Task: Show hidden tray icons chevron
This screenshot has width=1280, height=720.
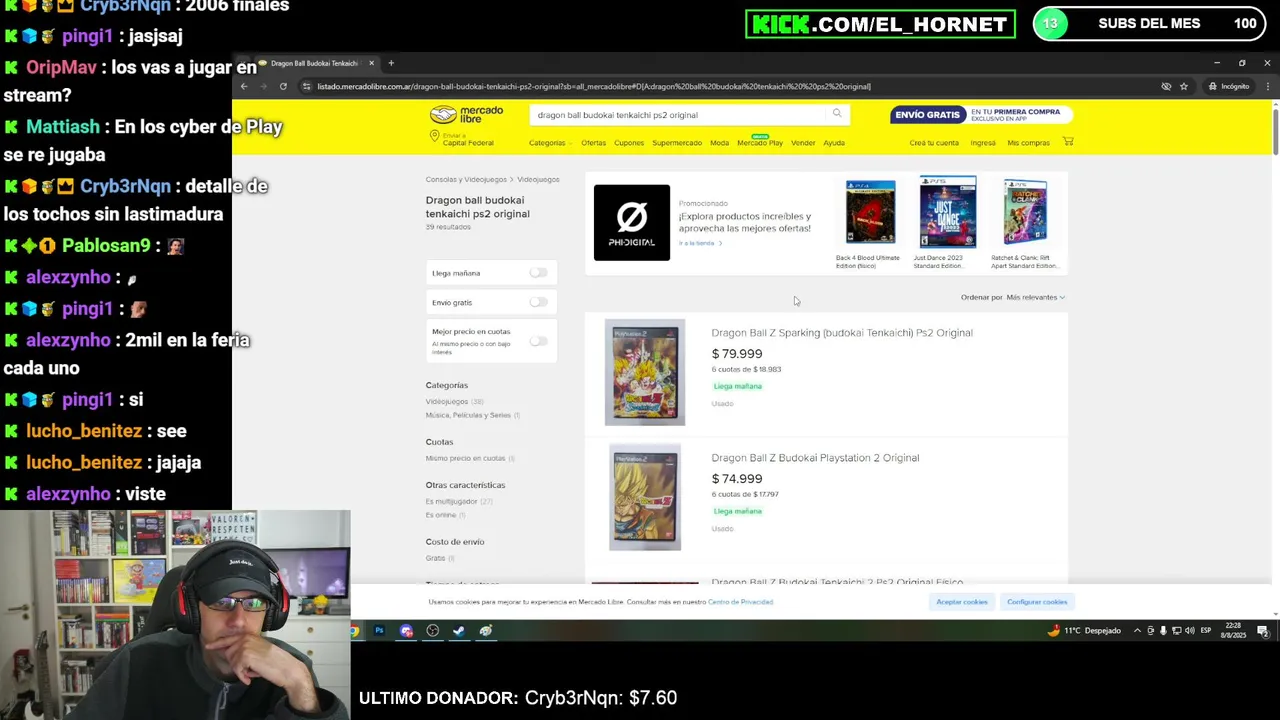Action: (x=1138, y=631)
